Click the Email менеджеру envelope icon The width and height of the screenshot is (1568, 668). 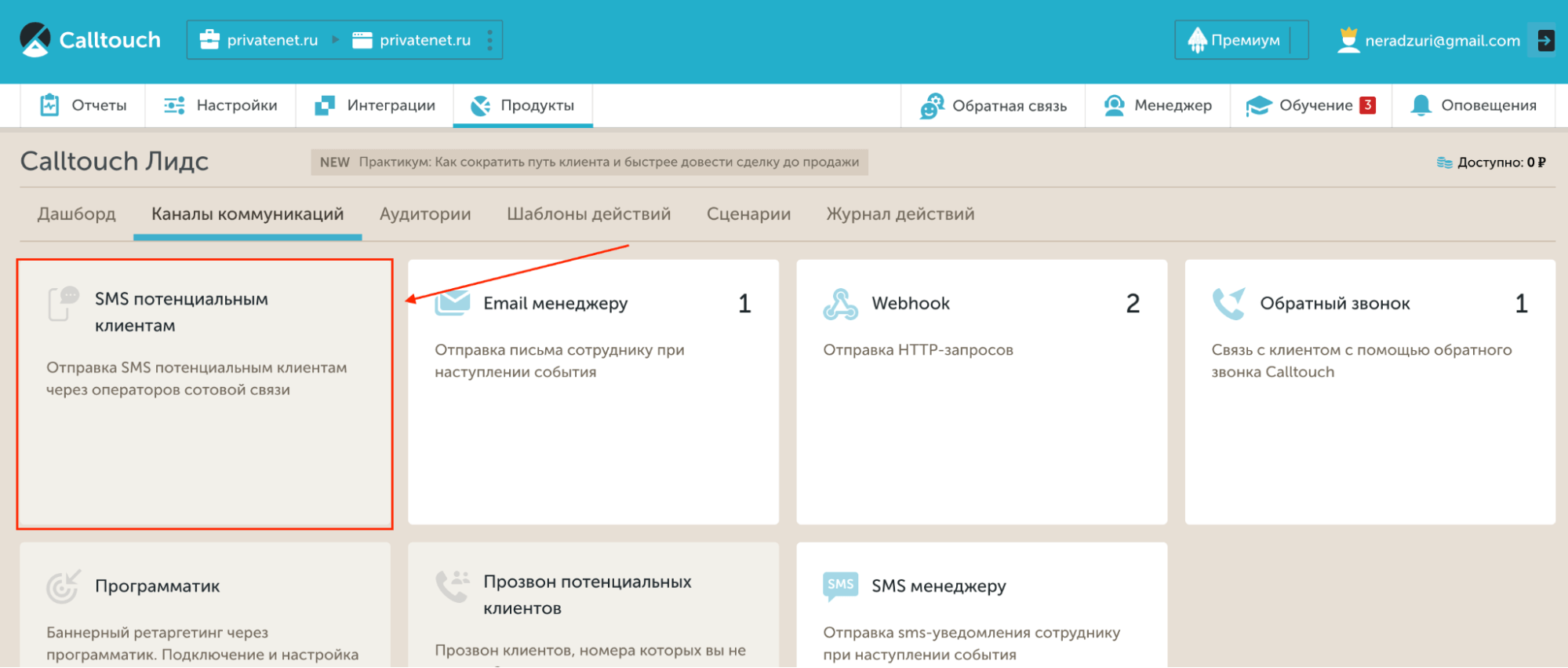(453, 303)
